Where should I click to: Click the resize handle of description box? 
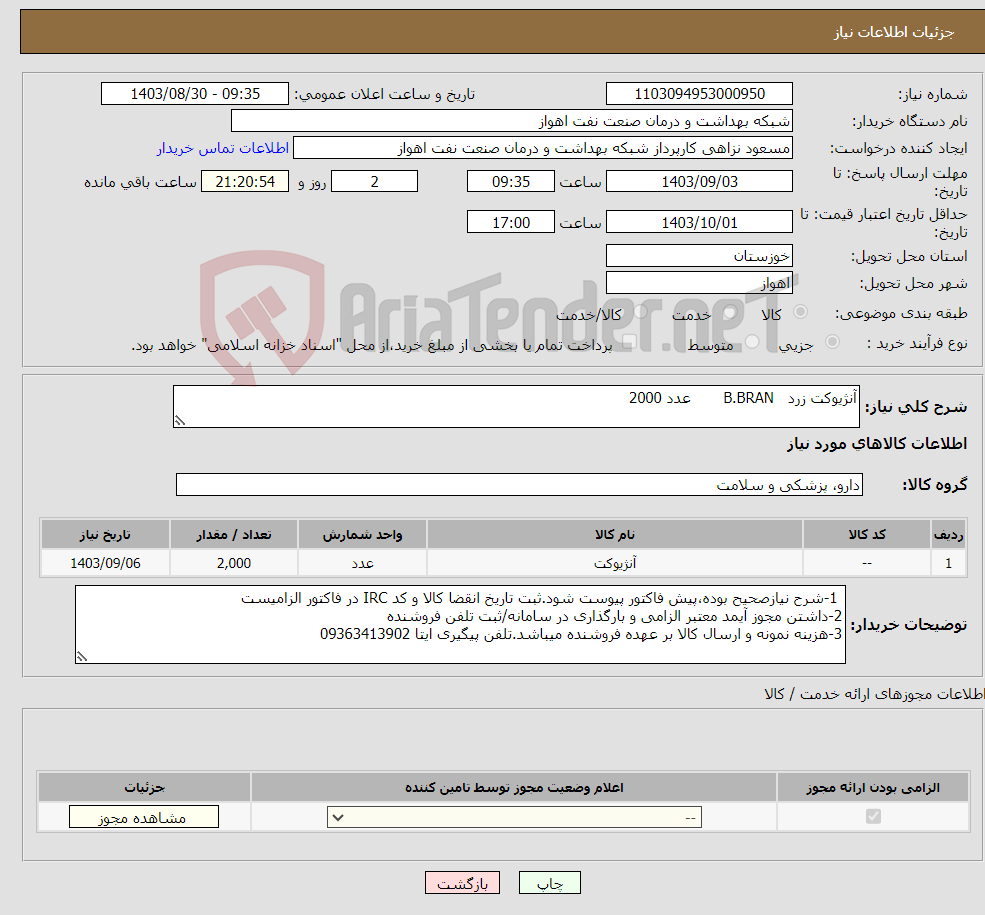[180, 421]
